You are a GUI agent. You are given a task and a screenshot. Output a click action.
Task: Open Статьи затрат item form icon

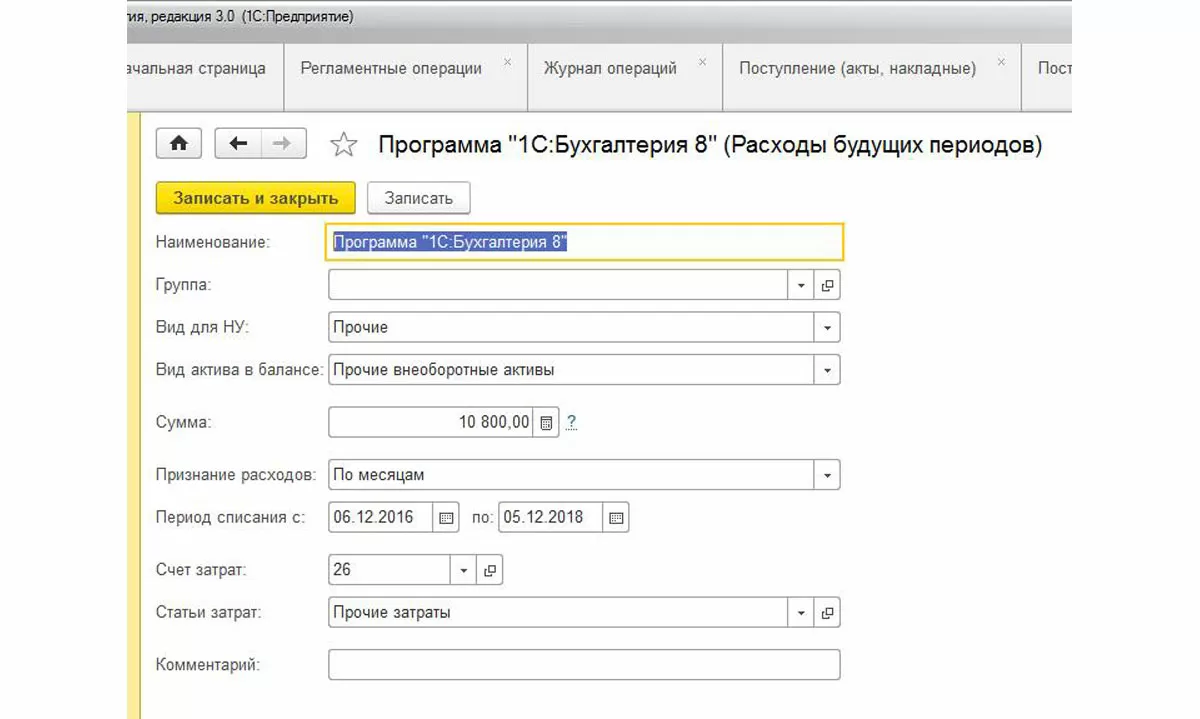point(827,613)
